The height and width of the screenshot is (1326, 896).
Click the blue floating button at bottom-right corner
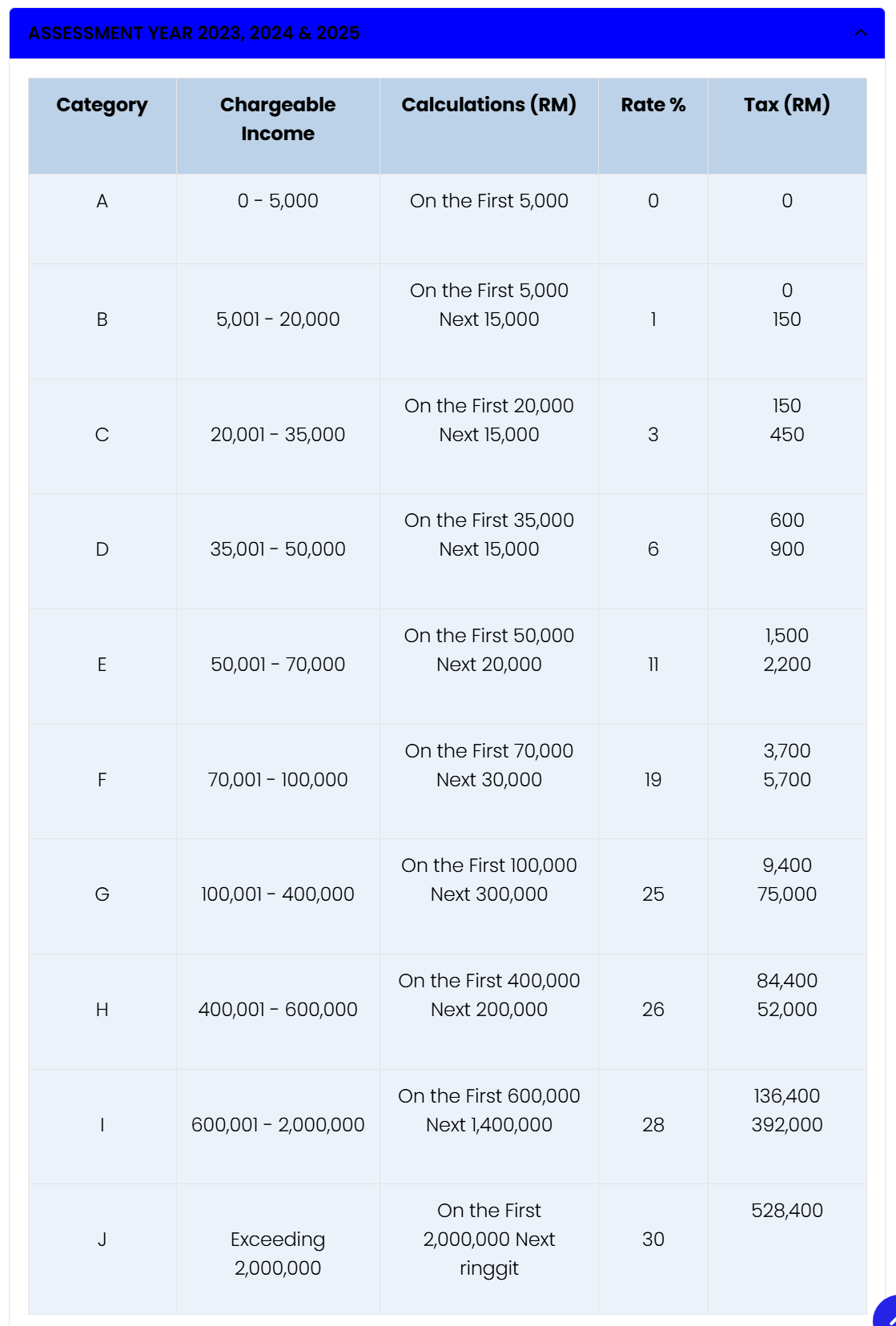(886, 1312)
